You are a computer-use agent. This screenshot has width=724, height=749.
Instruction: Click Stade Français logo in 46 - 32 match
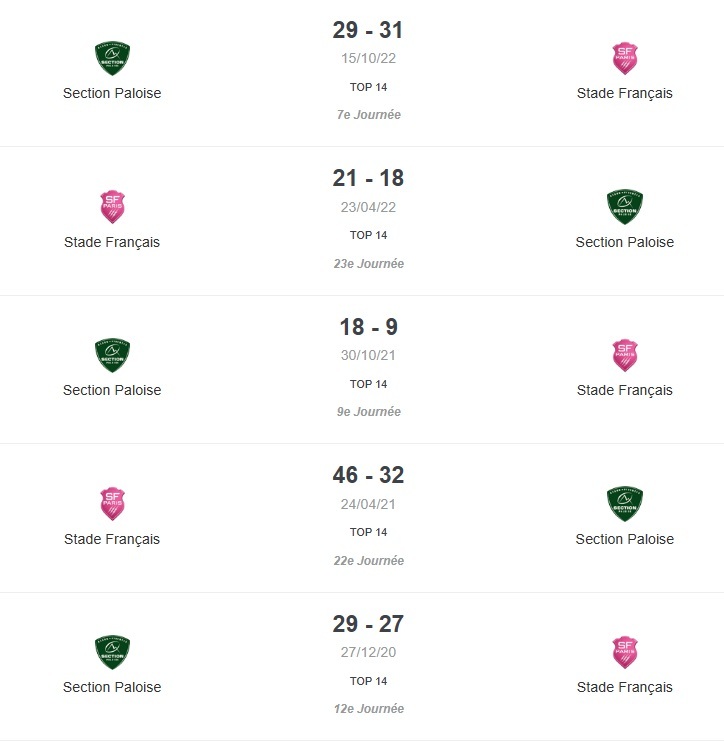pos(112,503)
